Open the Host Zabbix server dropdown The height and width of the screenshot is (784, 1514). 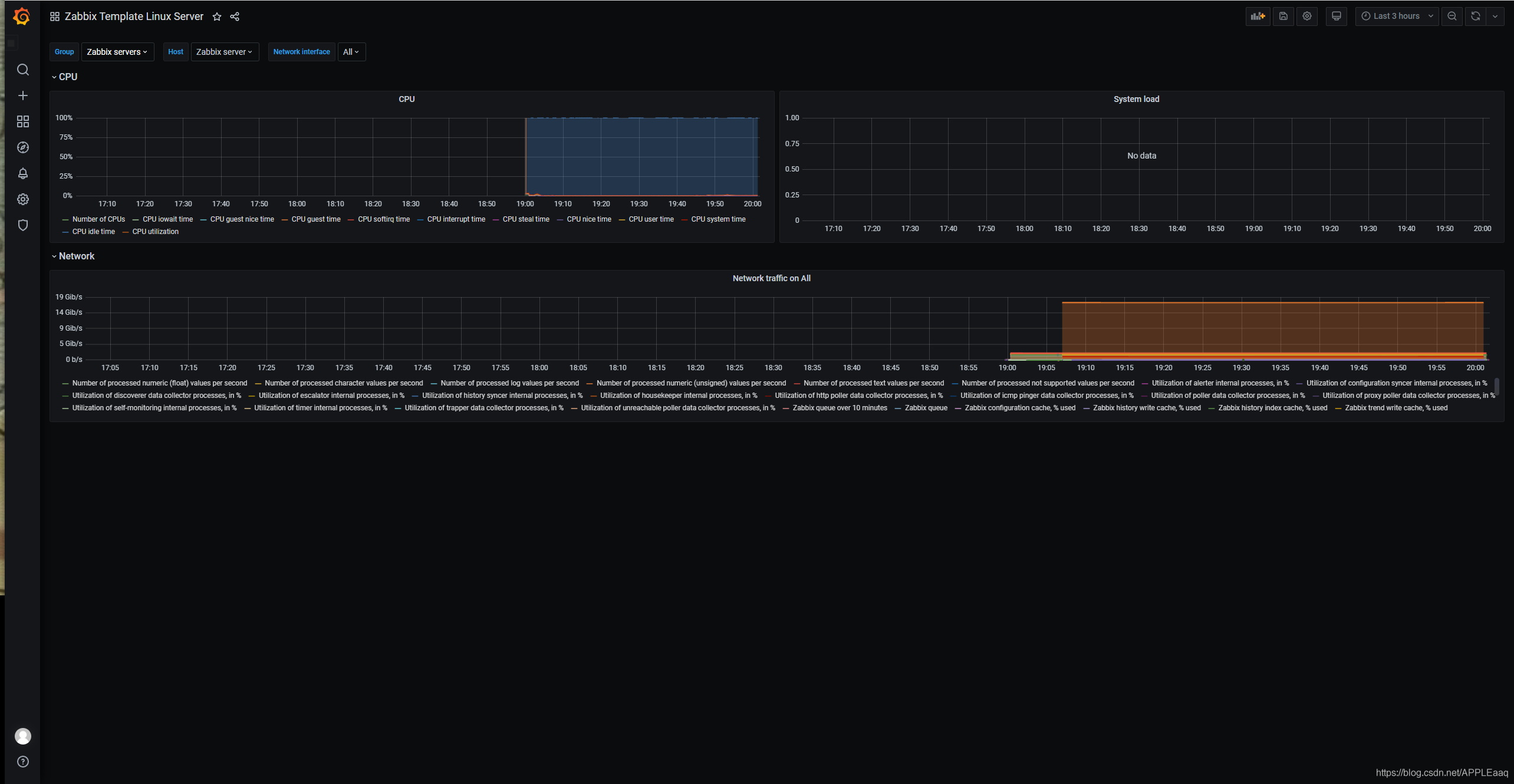(x=225, y=52)
